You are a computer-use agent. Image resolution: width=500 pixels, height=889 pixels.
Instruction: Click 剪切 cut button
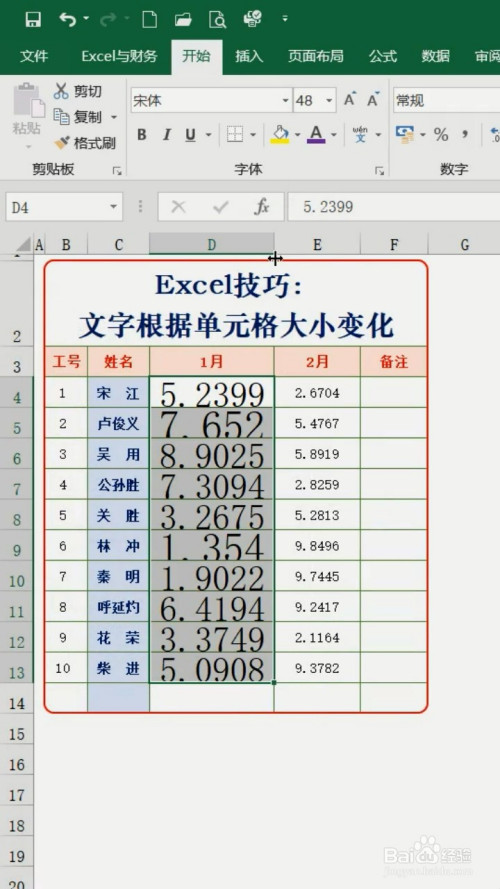pos(78,91)
